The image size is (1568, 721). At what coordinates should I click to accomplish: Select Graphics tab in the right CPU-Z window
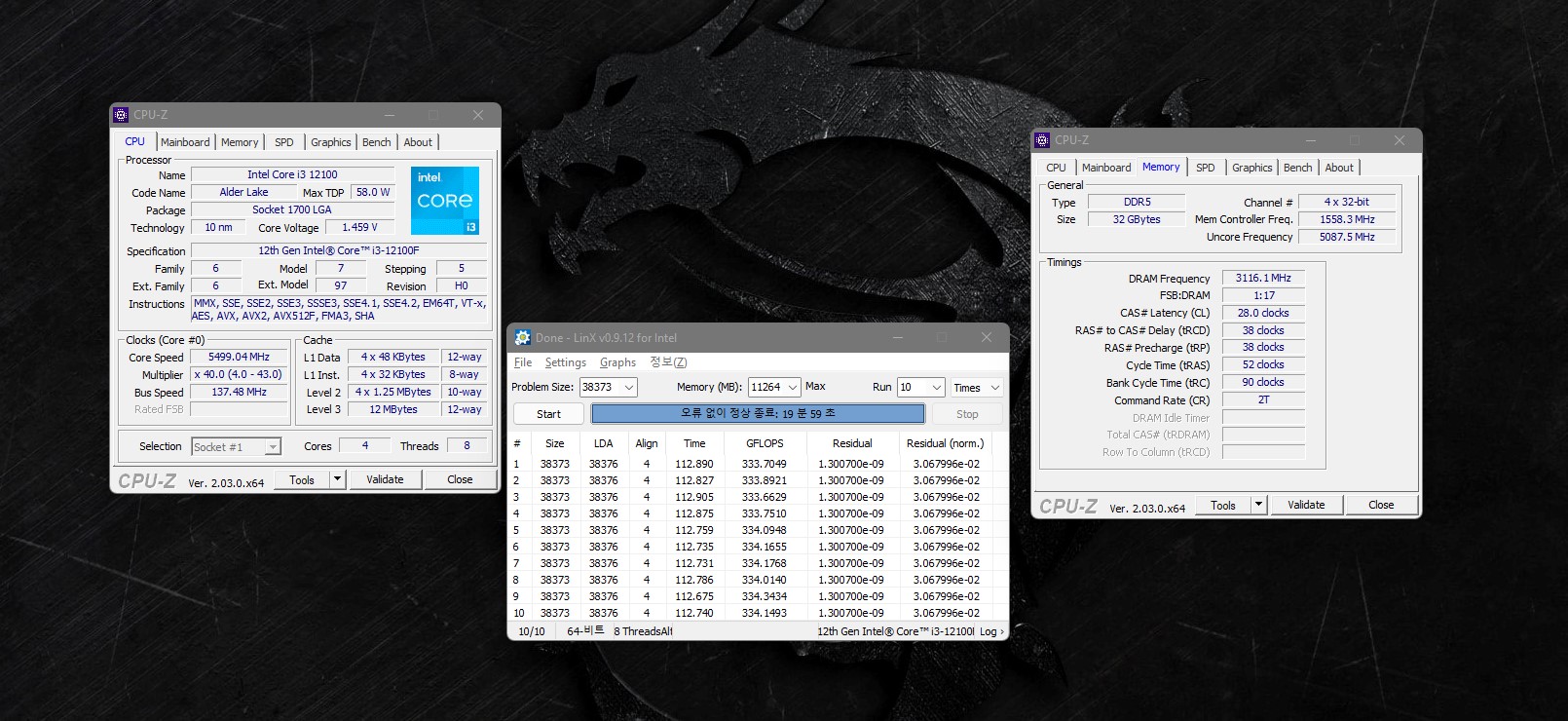tap(1252, 168)
